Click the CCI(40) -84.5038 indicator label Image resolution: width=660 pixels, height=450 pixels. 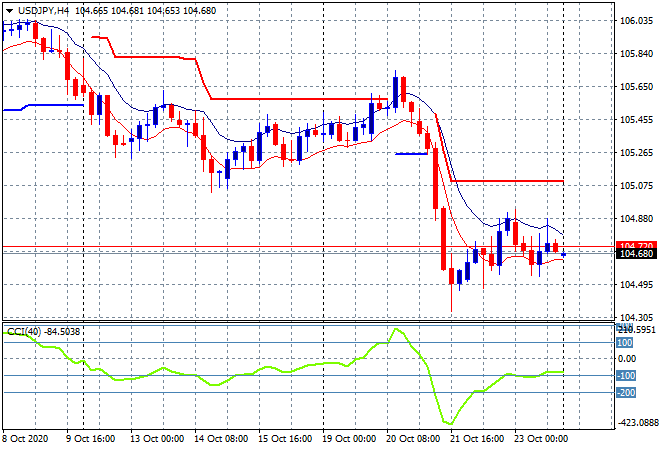pyautogui.click(x=43, y=332)
